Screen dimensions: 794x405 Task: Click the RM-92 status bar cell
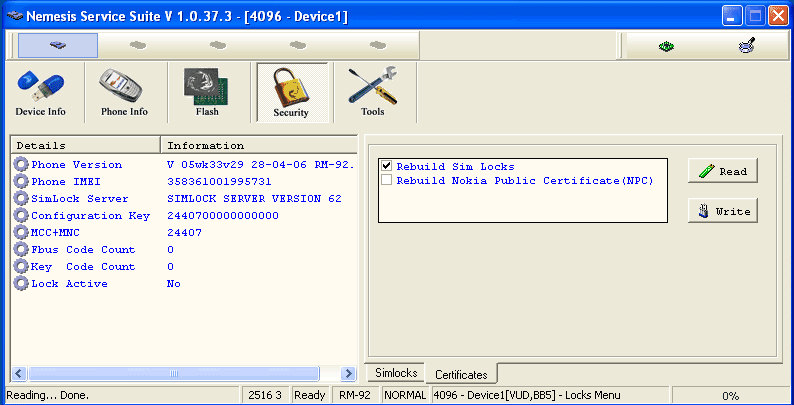(x=355, y=395)
